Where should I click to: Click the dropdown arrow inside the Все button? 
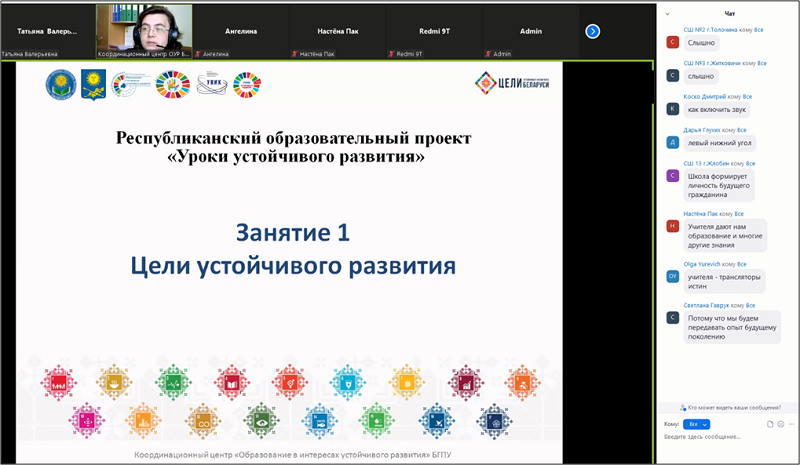coord(705,425)
